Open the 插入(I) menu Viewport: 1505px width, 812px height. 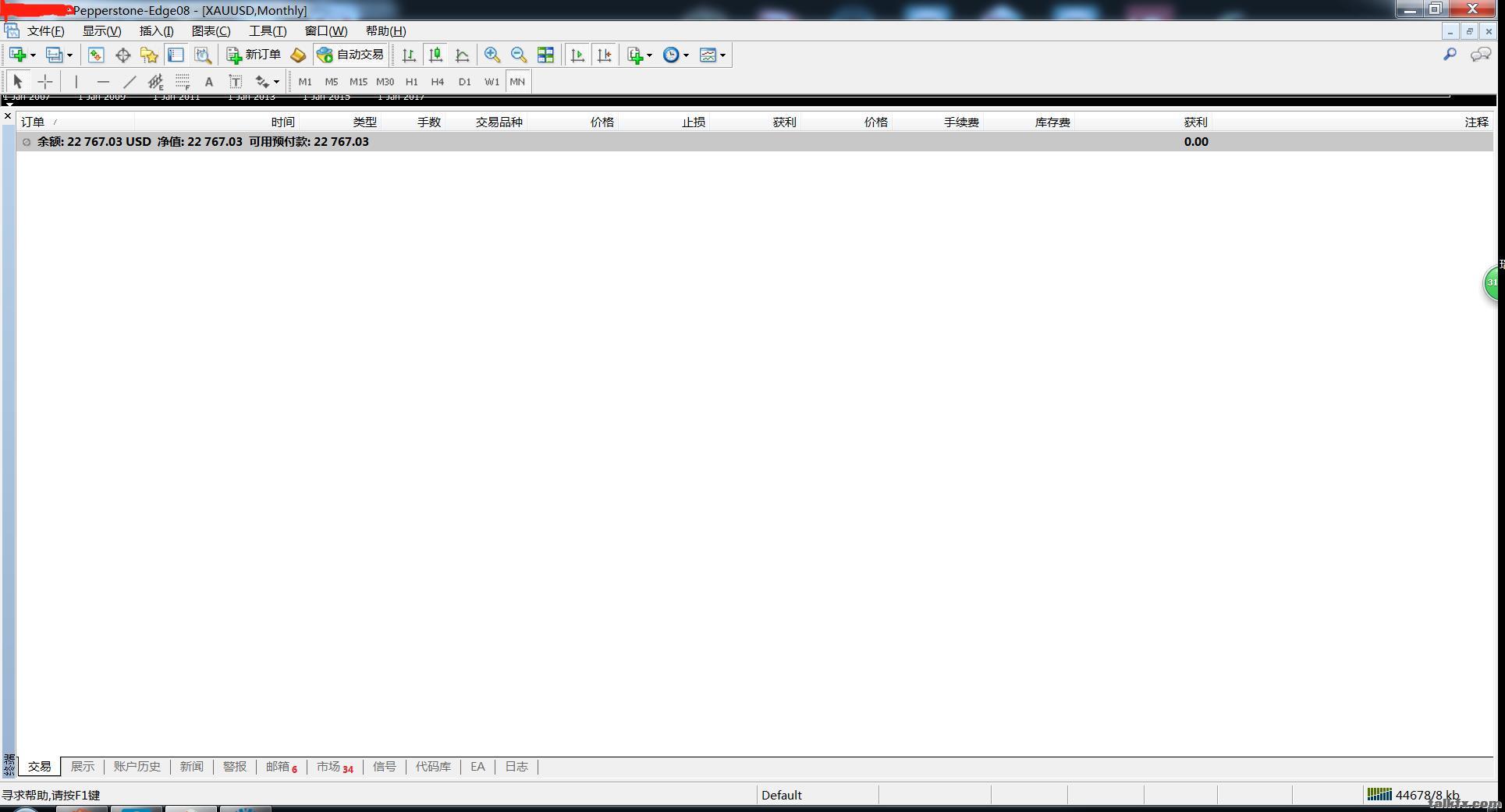(156, 31)
